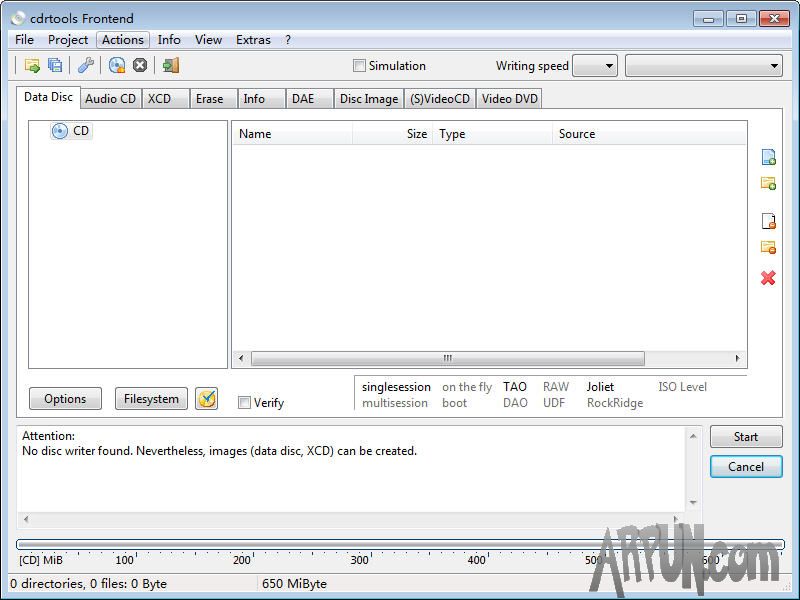Open the Extras menu

(253, 40)
